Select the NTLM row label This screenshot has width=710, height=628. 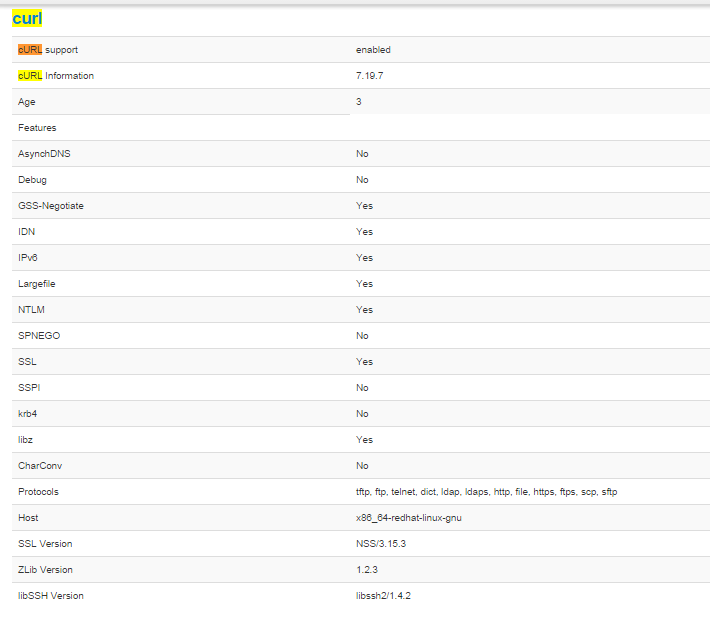pos(31,310)
